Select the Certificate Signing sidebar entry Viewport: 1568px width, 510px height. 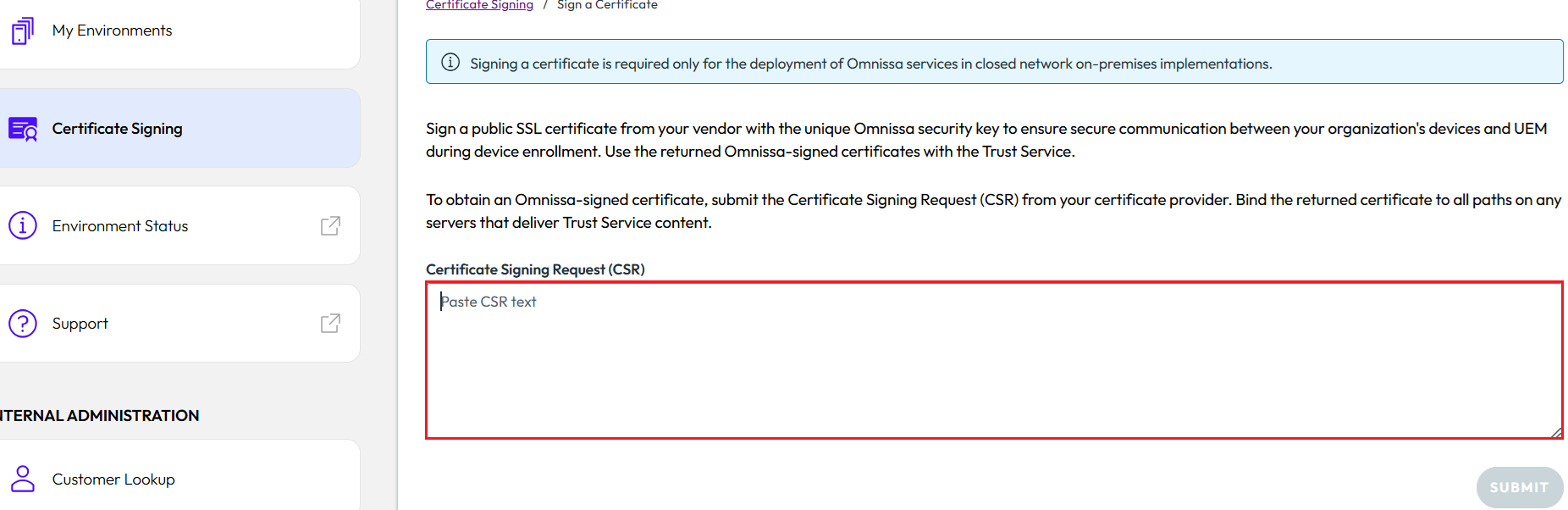click(x=117, y=128)
